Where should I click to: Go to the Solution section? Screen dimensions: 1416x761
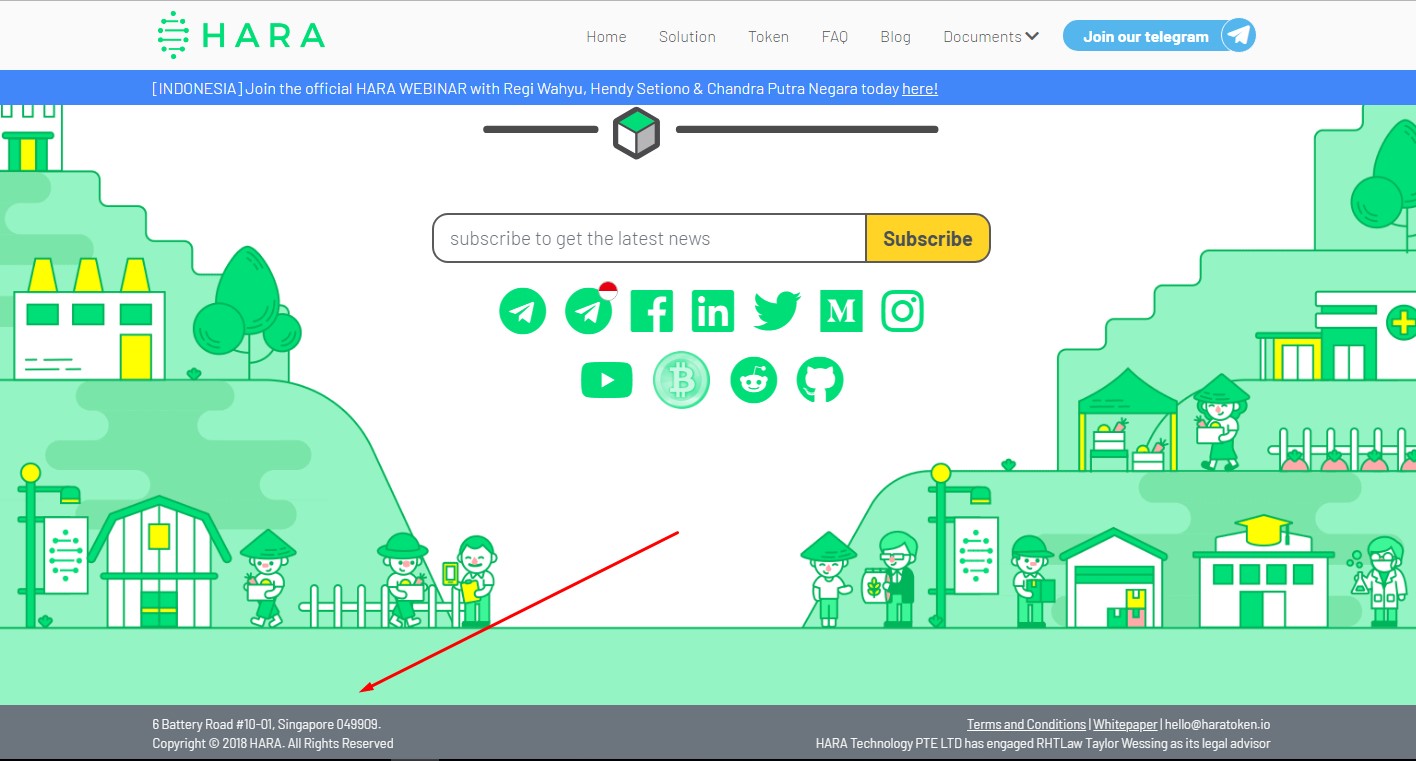687,37
